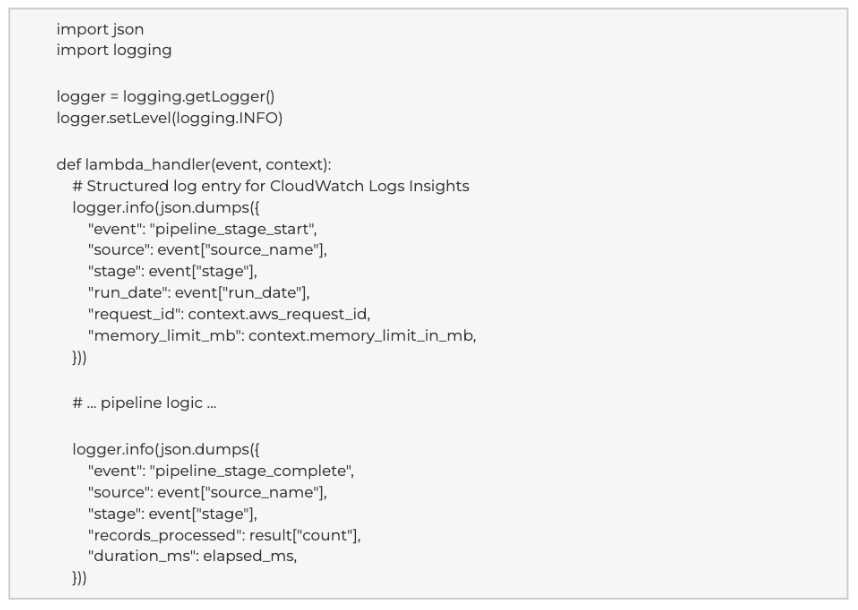Click the 'import json' line
Image resolution: width=858 pixels, height=610 pixels.
100,29
